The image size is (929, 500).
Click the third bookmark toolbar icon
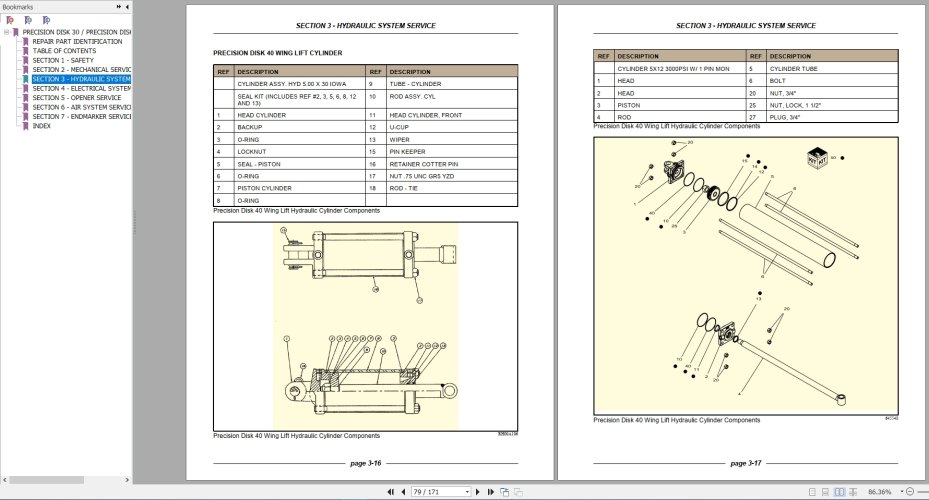point(46,20)
